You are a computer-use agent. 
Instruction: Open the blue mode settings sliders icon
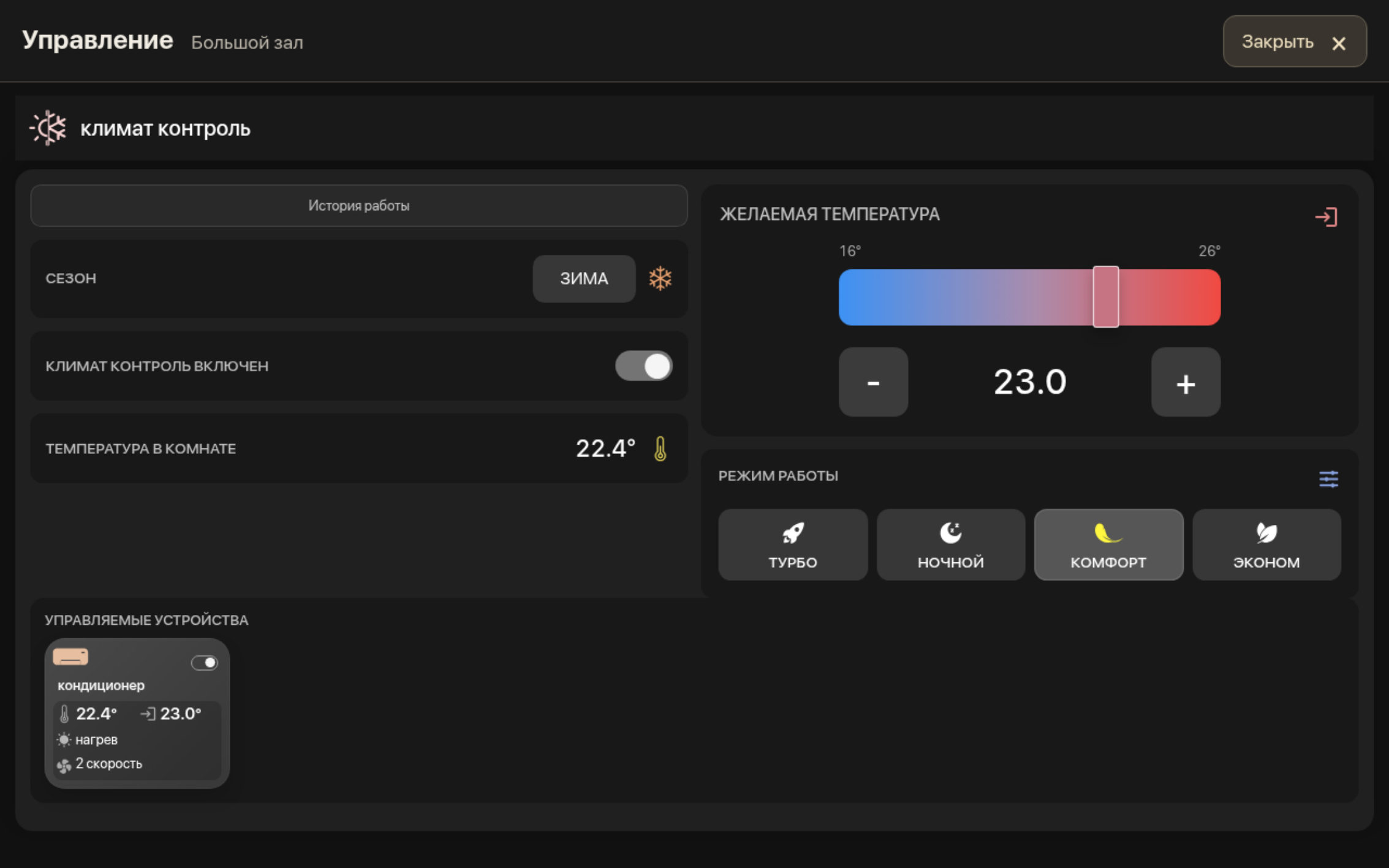tap(1328, 478)
